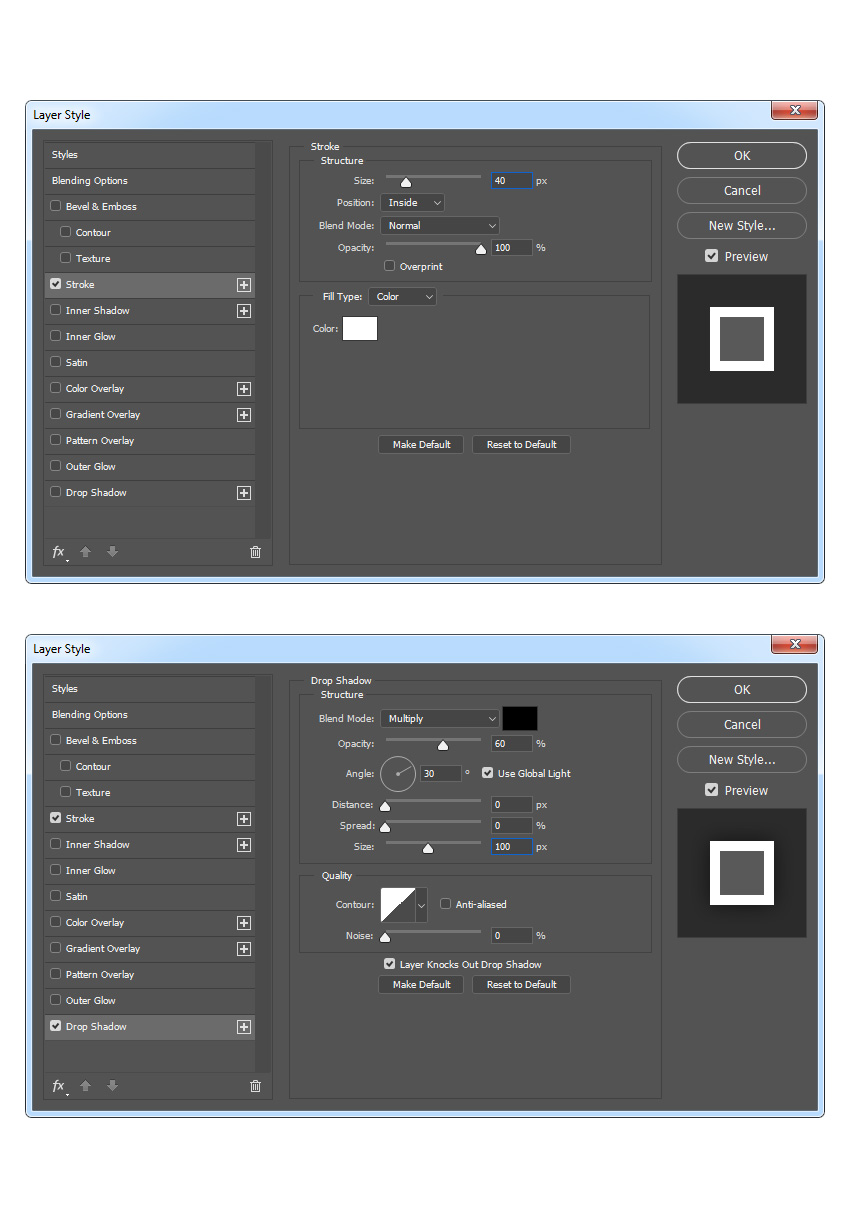
Task: Select Texture in lower dialog list
Action: click(149, 793)
